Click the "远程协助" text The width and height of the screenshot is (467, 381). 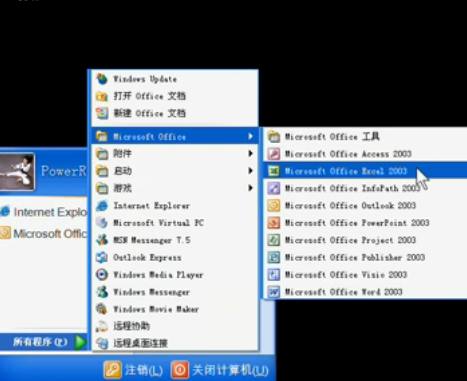(132, 326)
